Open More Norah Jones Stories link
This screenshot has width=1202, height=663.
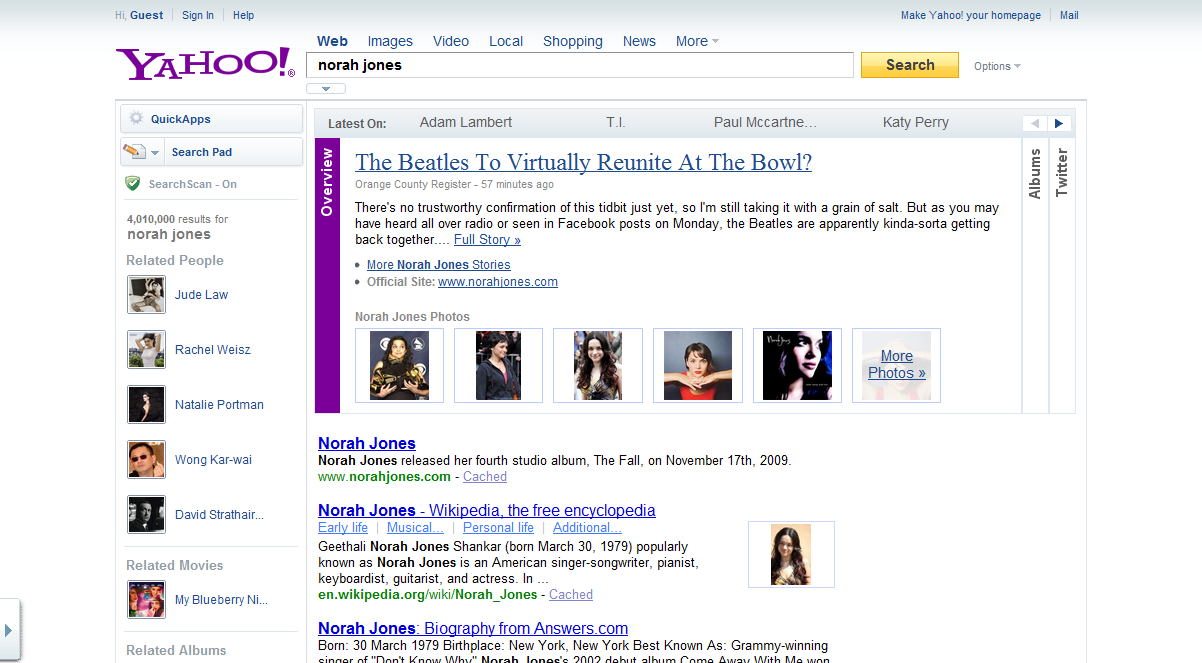pyautogui.click(x=439, y=265)
